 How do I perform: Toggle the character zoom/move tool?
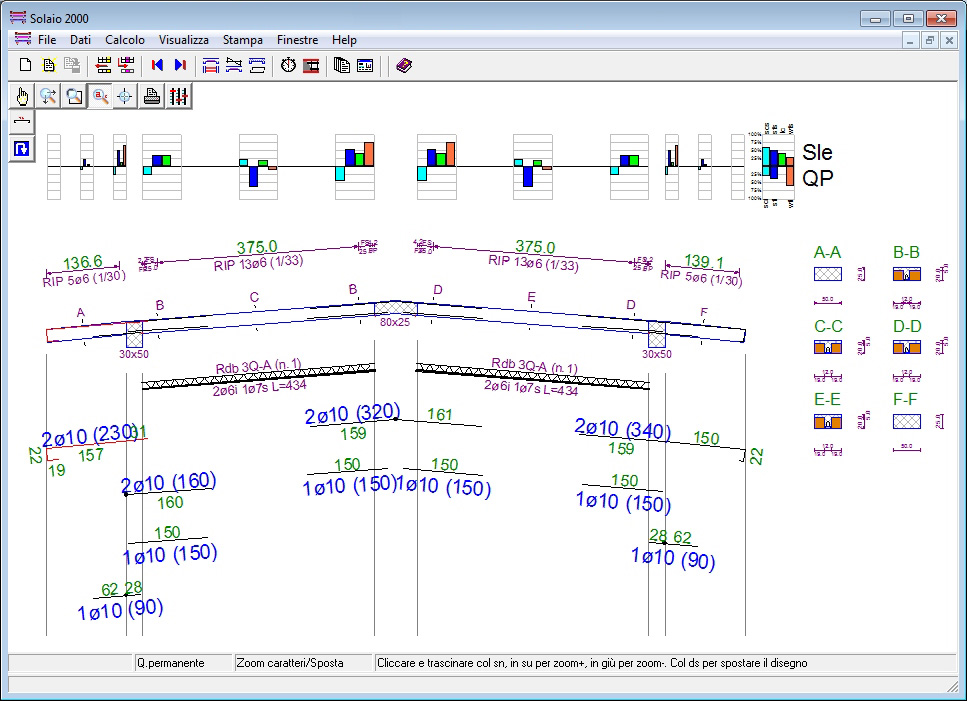point(100,96)
